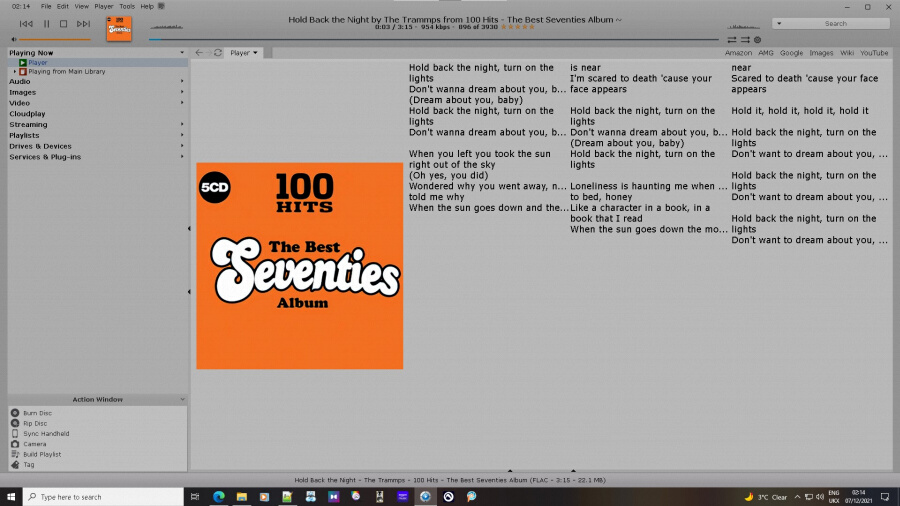Skip to the next track

click(x=83, y=24)
